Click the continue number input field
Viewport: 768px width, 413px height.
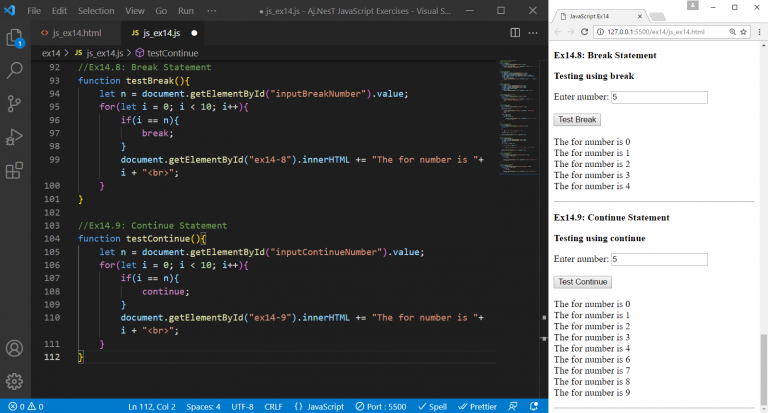tap(659, 259)
